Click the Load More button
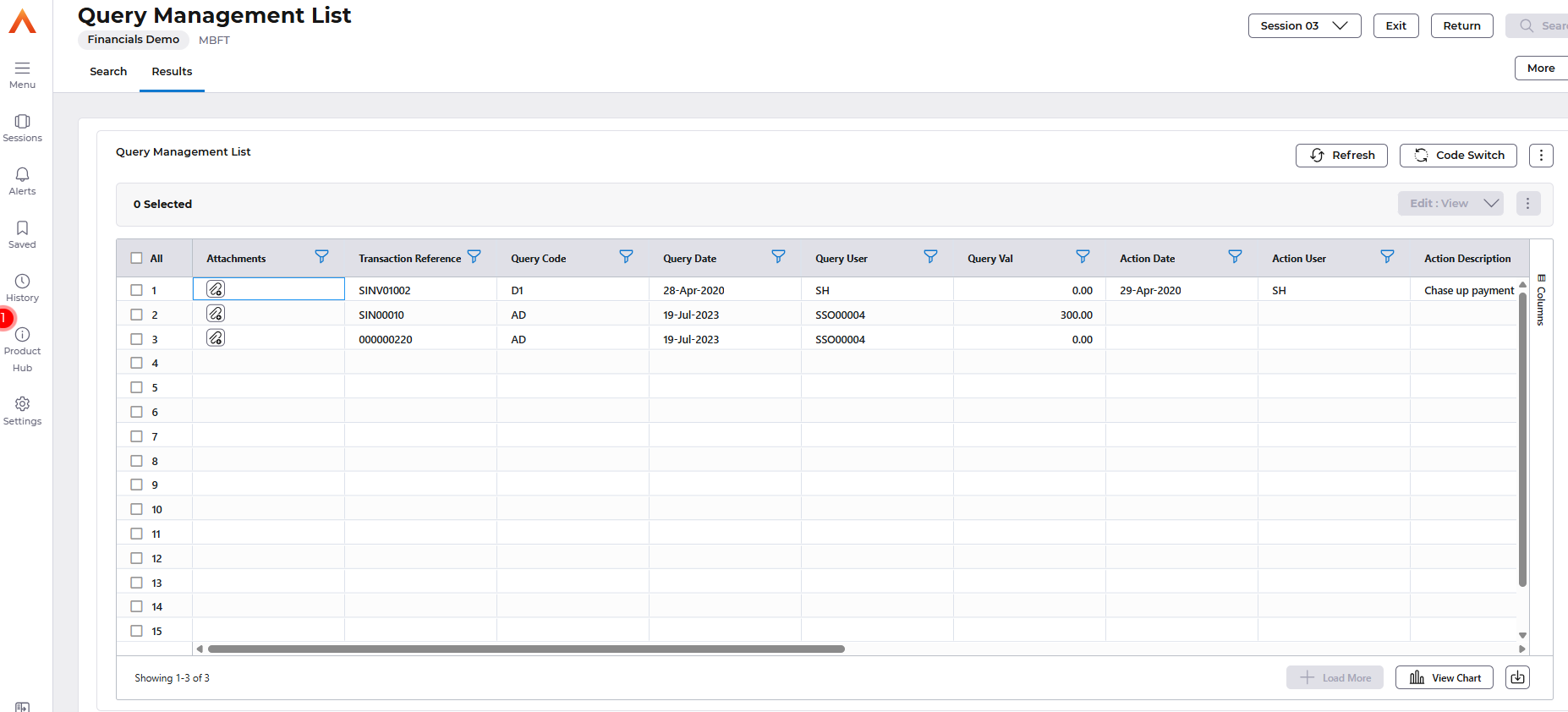This screenshot has height=712, width=1568. 1335,677
